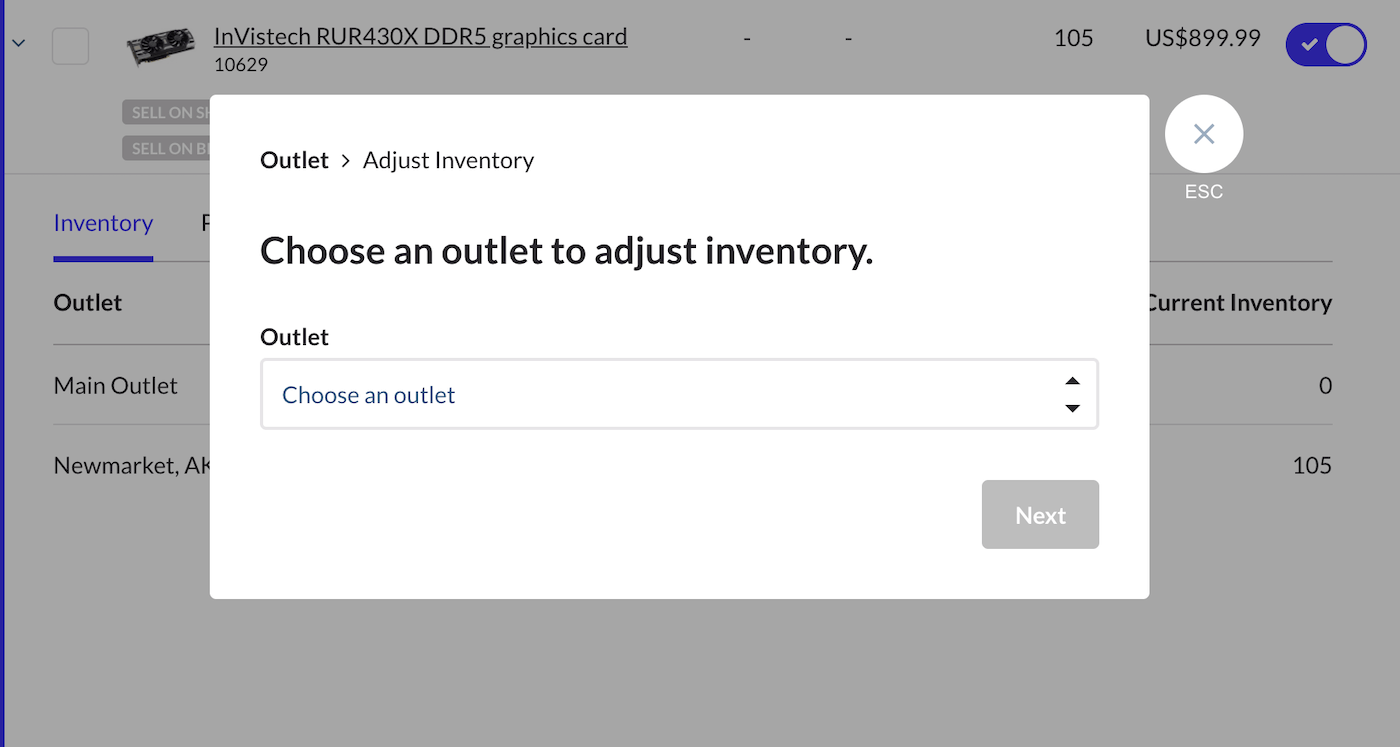The image size is (1400, 747).
Task: Click the Current Inventory column header
Action: tap(1240, 303)
